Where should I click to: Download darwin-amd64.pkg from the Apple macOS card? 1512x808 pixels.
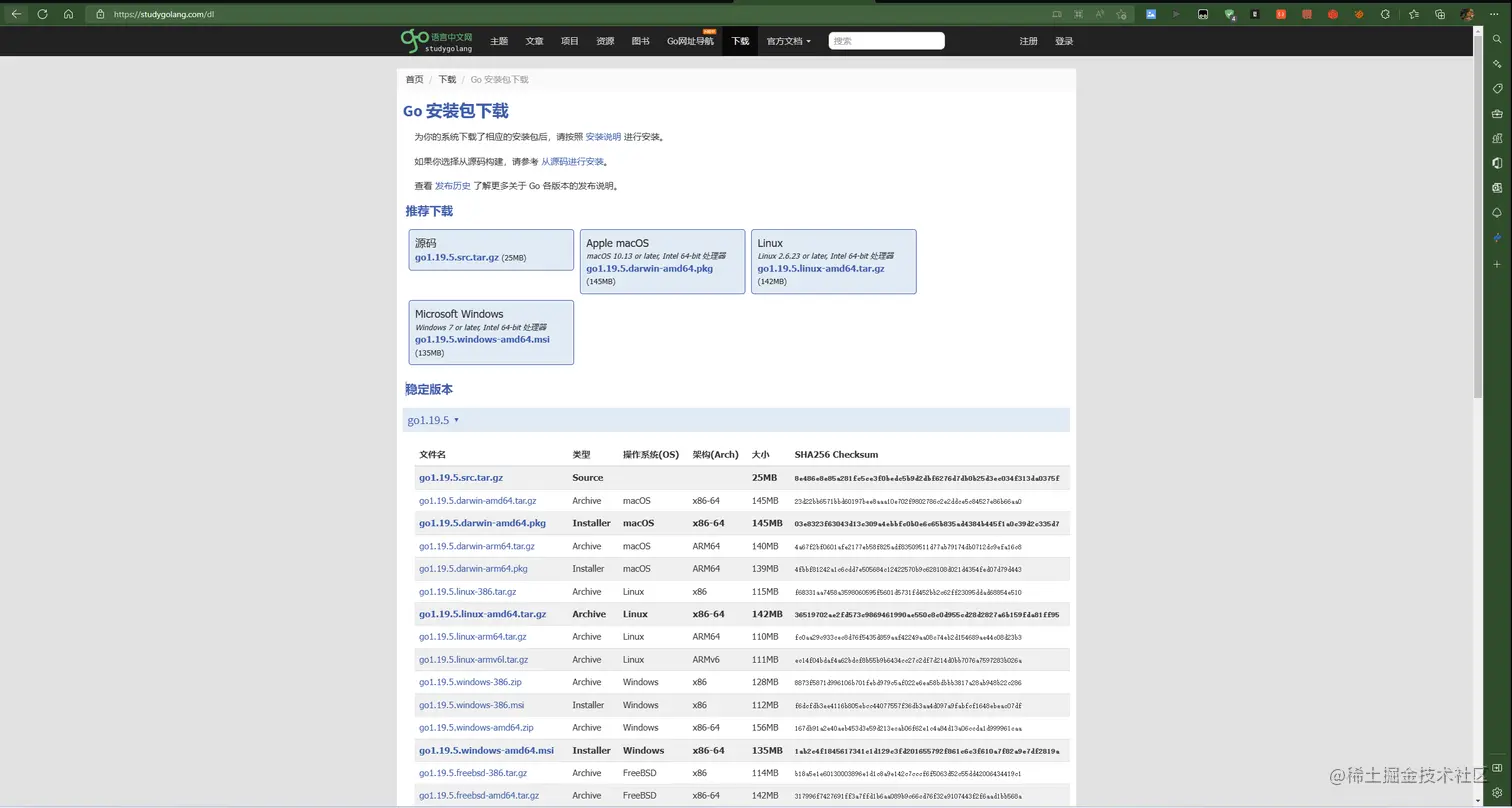tap(650, 268)
